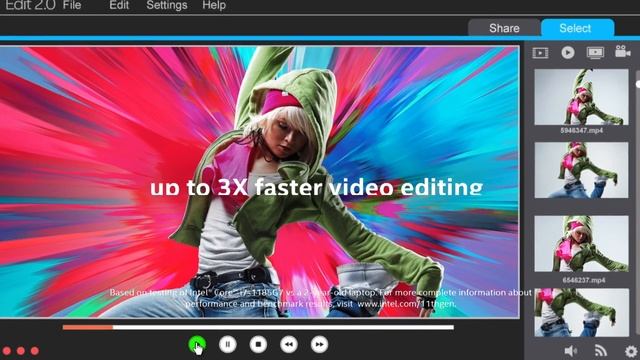Viewport: 640px width, 360px height.
Task: Select the 6546237.mp4 thumbnail
Action: (581, 243)
